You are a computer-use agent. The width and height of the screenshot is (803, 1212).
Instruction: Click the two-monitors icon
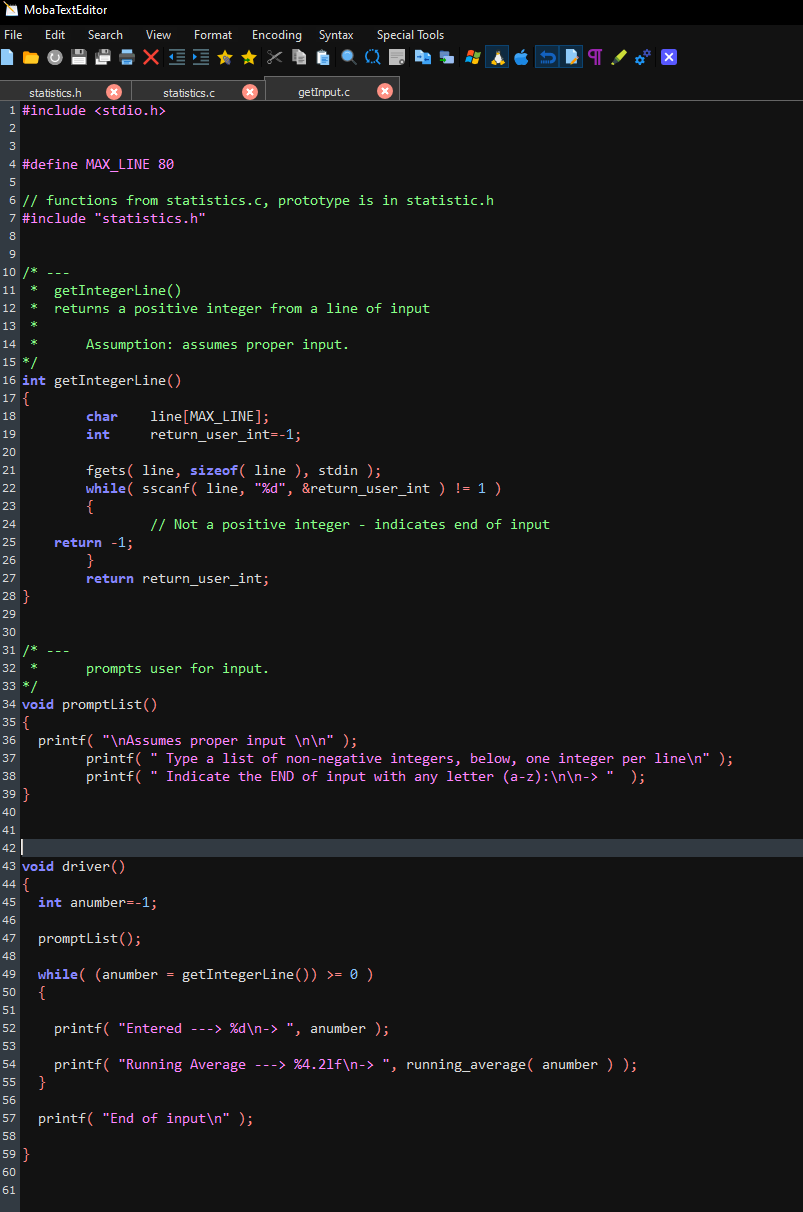tap(446, 57)
